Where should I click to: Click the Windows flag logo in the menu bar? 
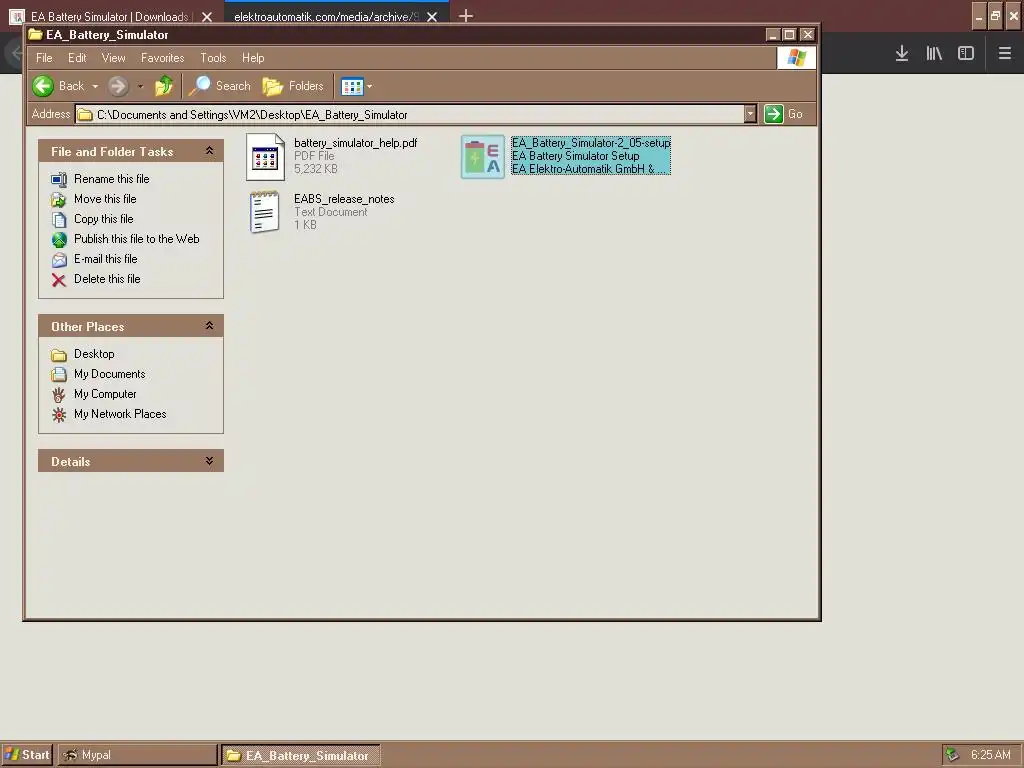[796, 57]
